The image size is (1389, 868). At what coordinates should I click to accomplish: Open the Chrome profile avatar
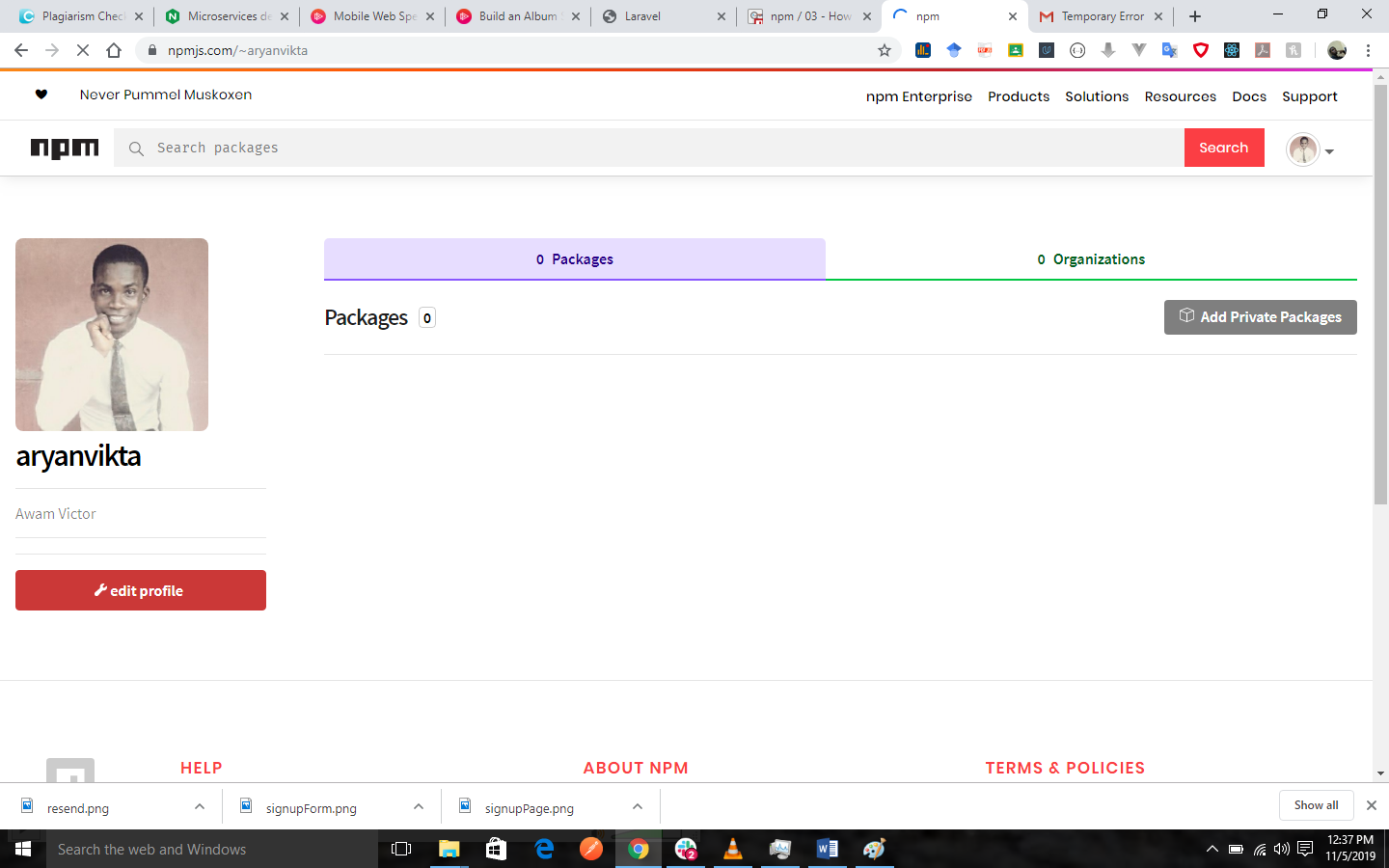(x=1337, y=50)
